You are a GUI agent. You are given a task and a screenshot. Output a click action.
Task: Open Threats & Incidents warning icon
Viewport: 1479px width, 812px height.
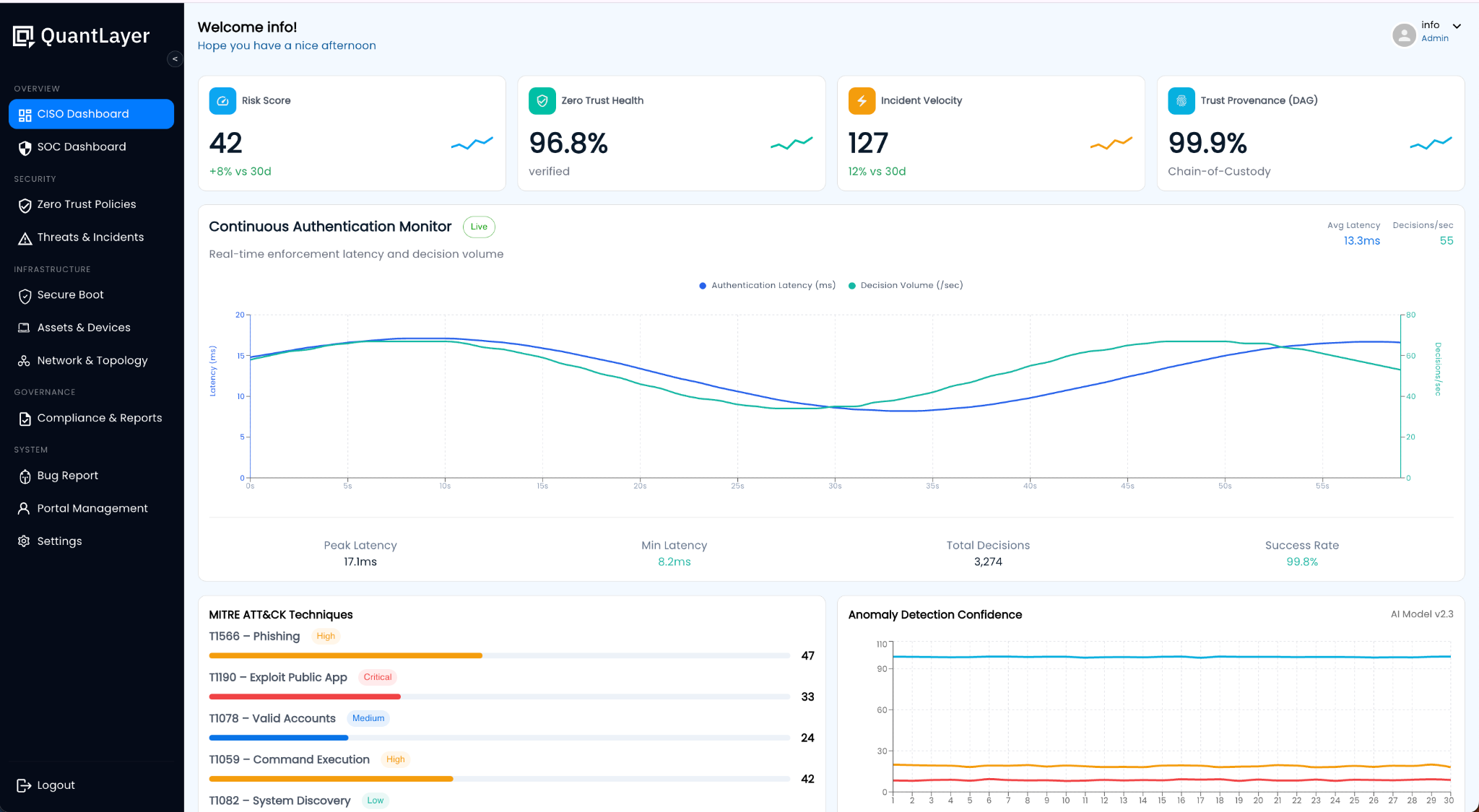[25, 237]
